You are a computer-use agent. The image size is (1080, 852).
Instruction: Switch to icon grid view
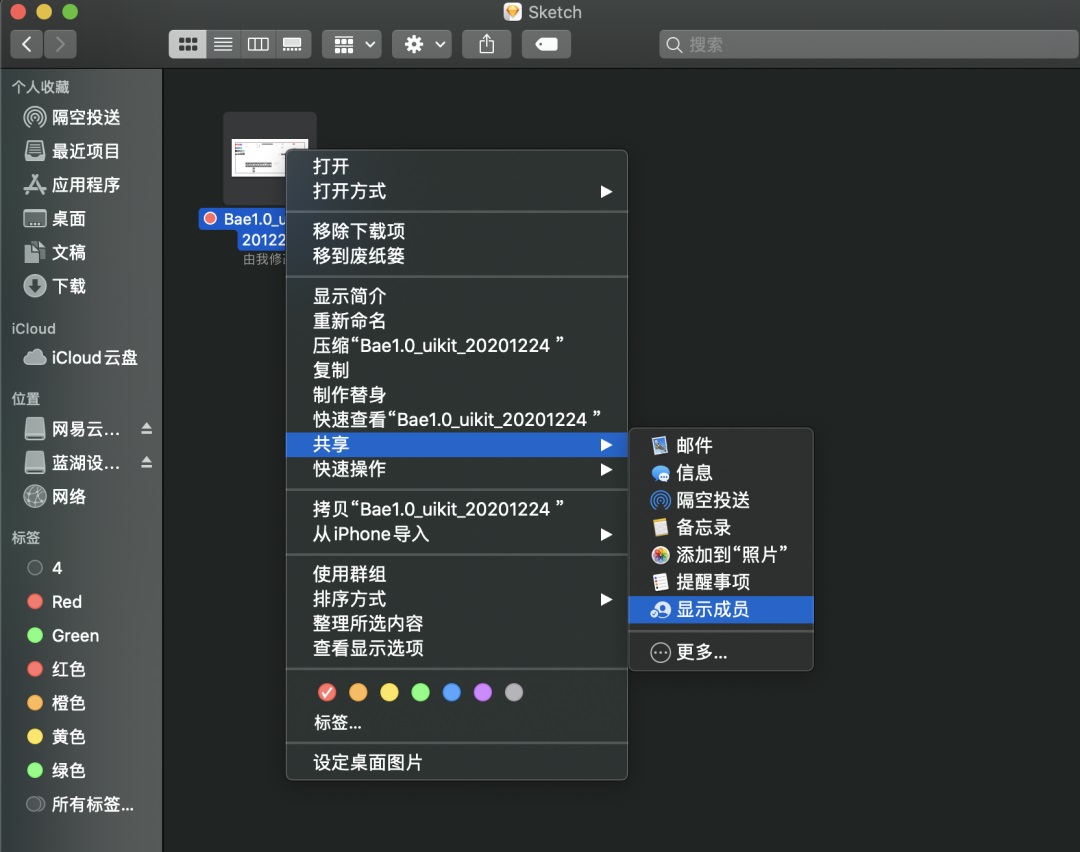[x=188, y=45]
